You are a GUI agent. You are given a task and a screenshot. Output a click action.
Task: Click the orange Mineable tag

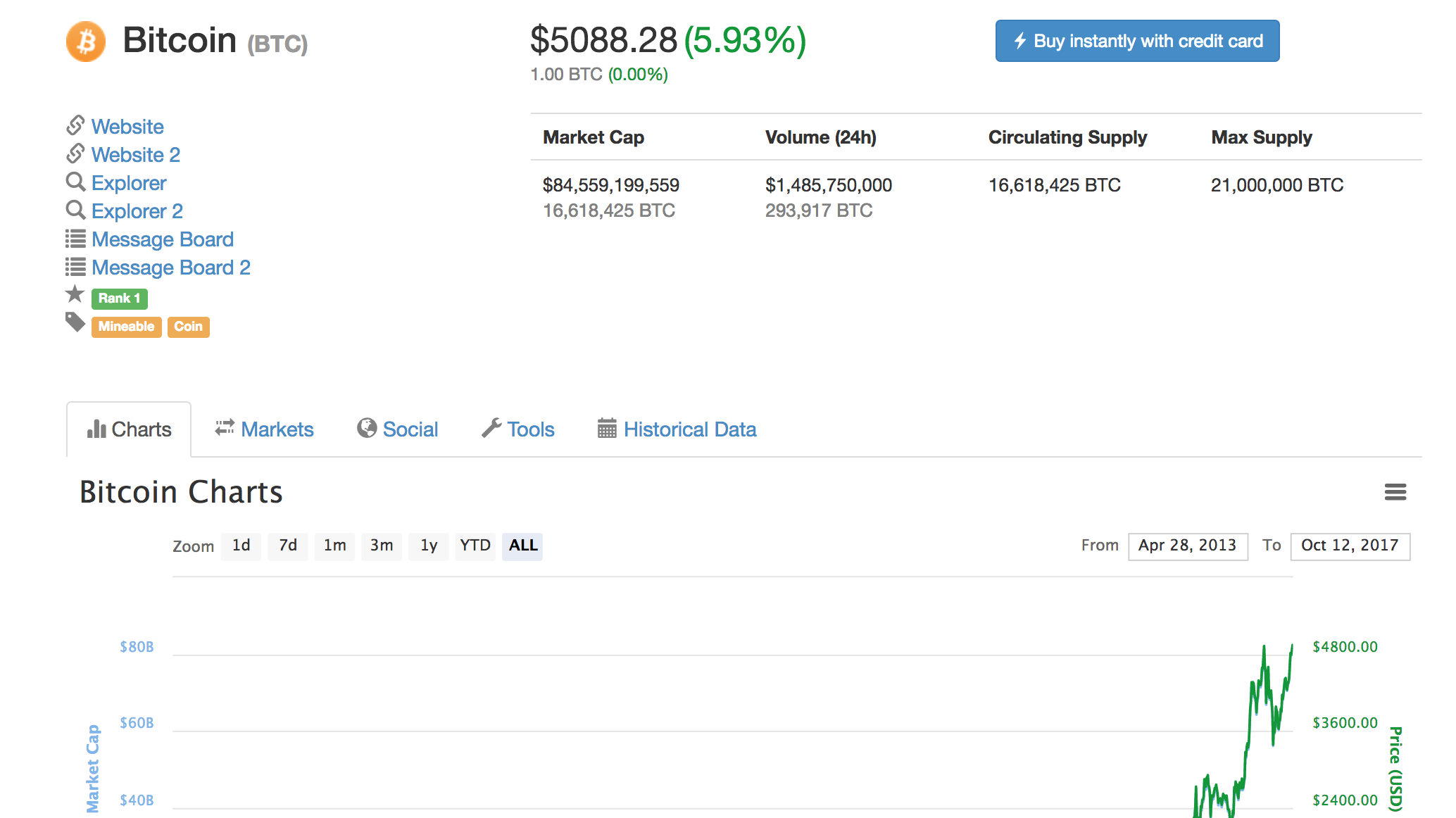click(126, 327)
